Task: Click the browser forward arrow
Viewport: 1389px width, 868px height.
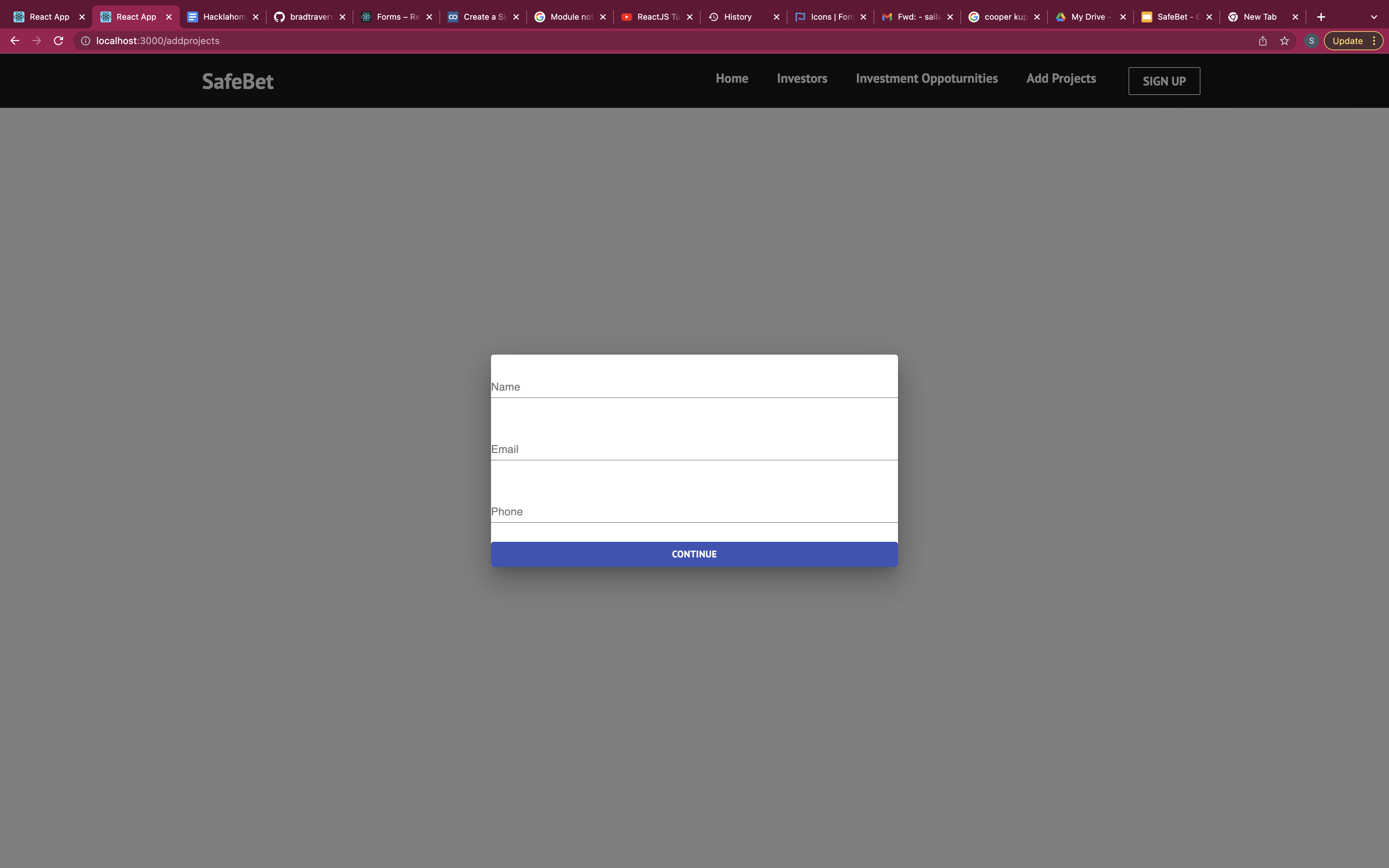Action: tap(36, 40)
